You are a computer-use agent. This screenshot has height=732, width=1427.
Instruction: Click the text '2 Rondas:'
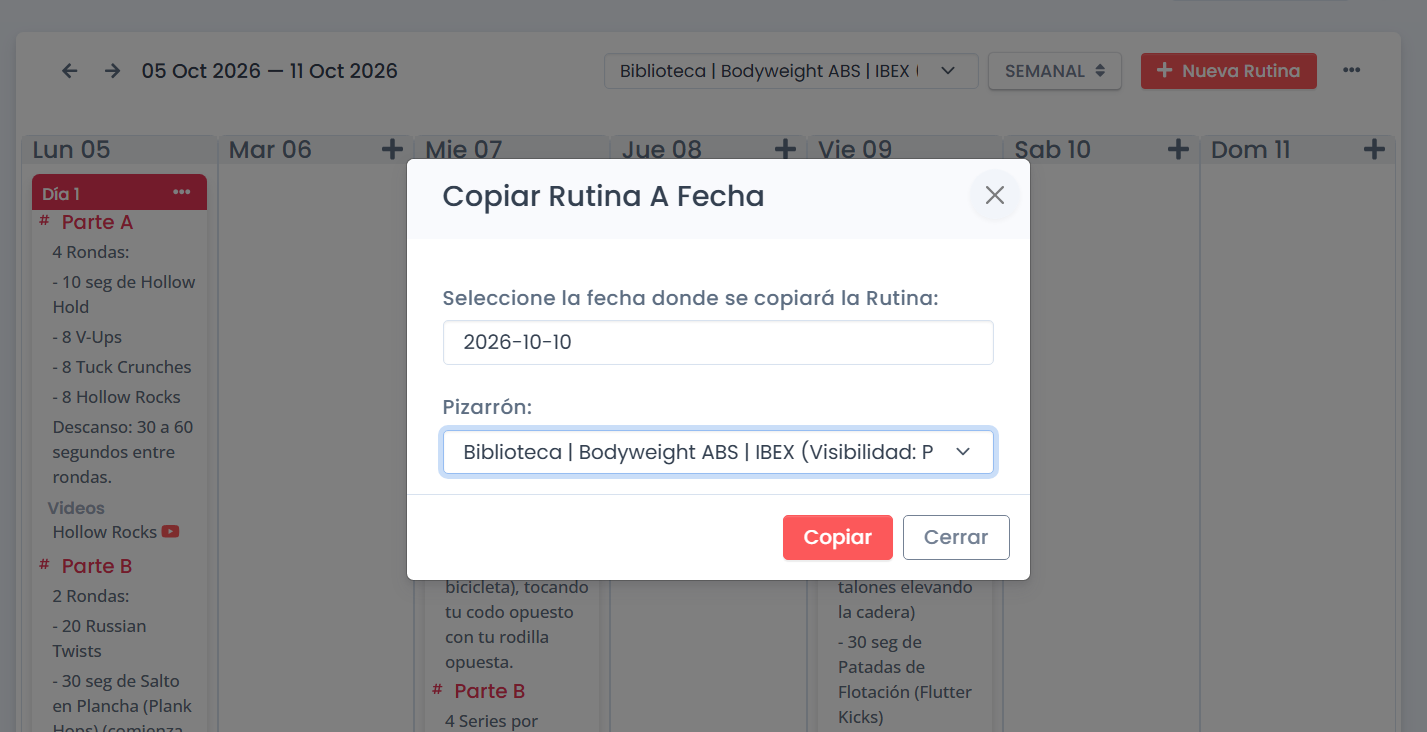pyautogui.click(x=91, y=596)
